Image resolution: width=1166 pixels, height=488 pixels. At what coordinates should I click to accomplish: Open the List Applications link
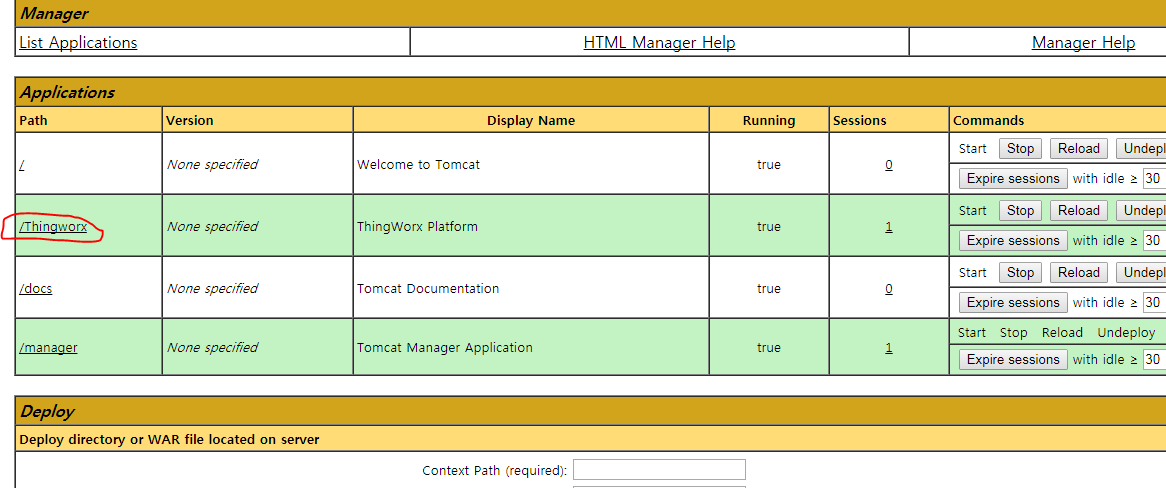(x=78, y=42)
